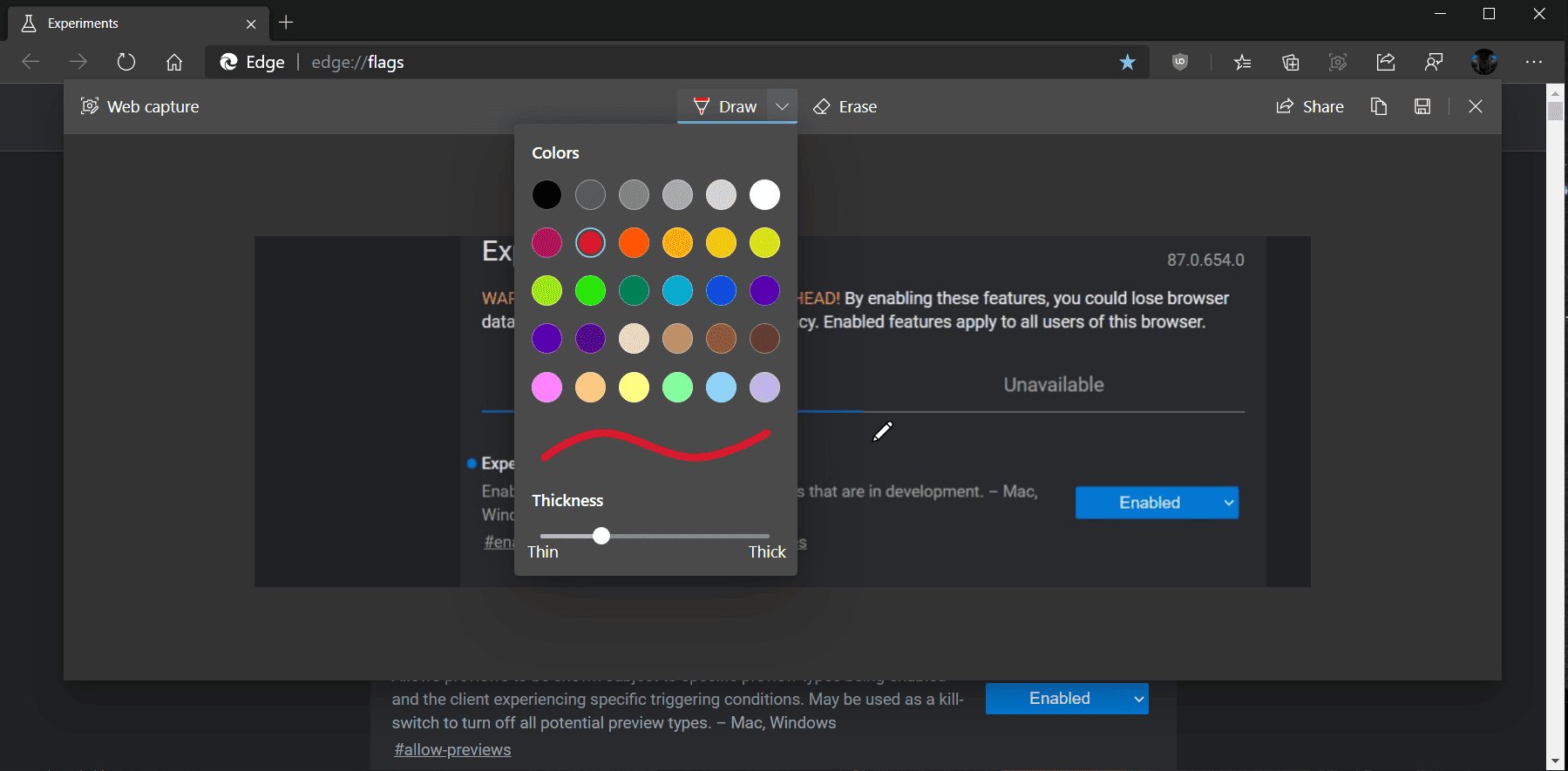Viewport: 1568px width, 771px height.
Task: Open the home page
Action: (174, 62)
